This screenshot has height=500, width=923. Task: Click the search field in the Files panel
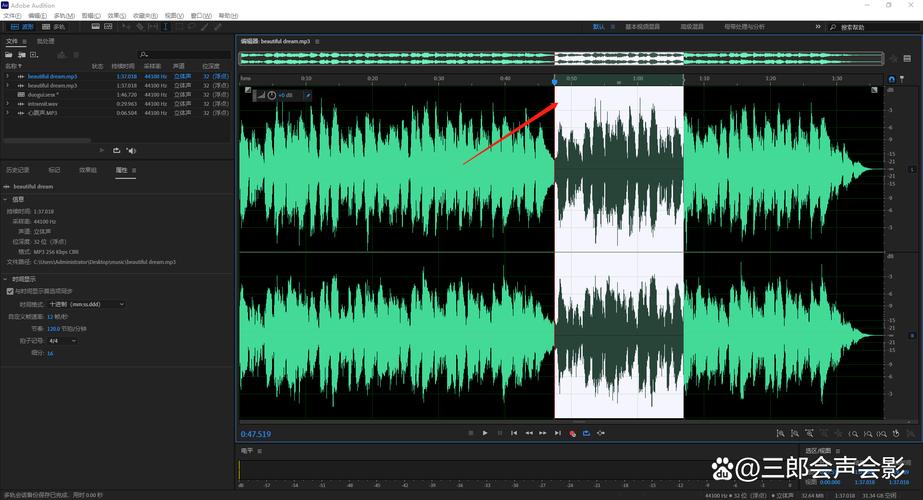[x=182, y=55]
